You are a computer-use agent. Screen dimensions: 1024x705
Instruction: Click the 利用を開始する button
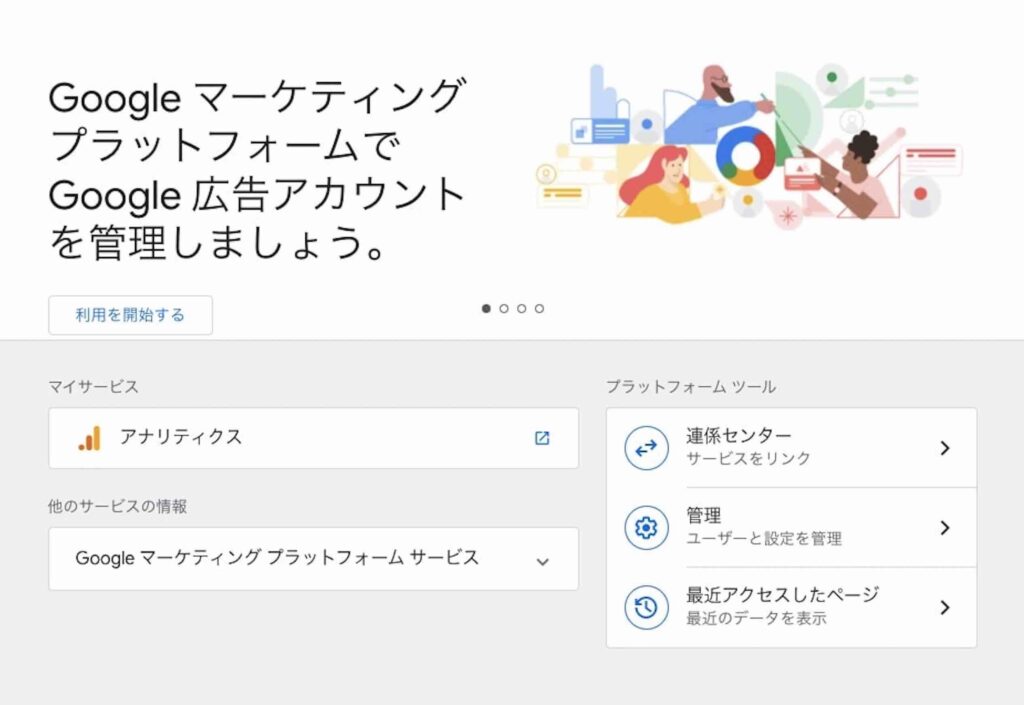[x=130, y=315]
